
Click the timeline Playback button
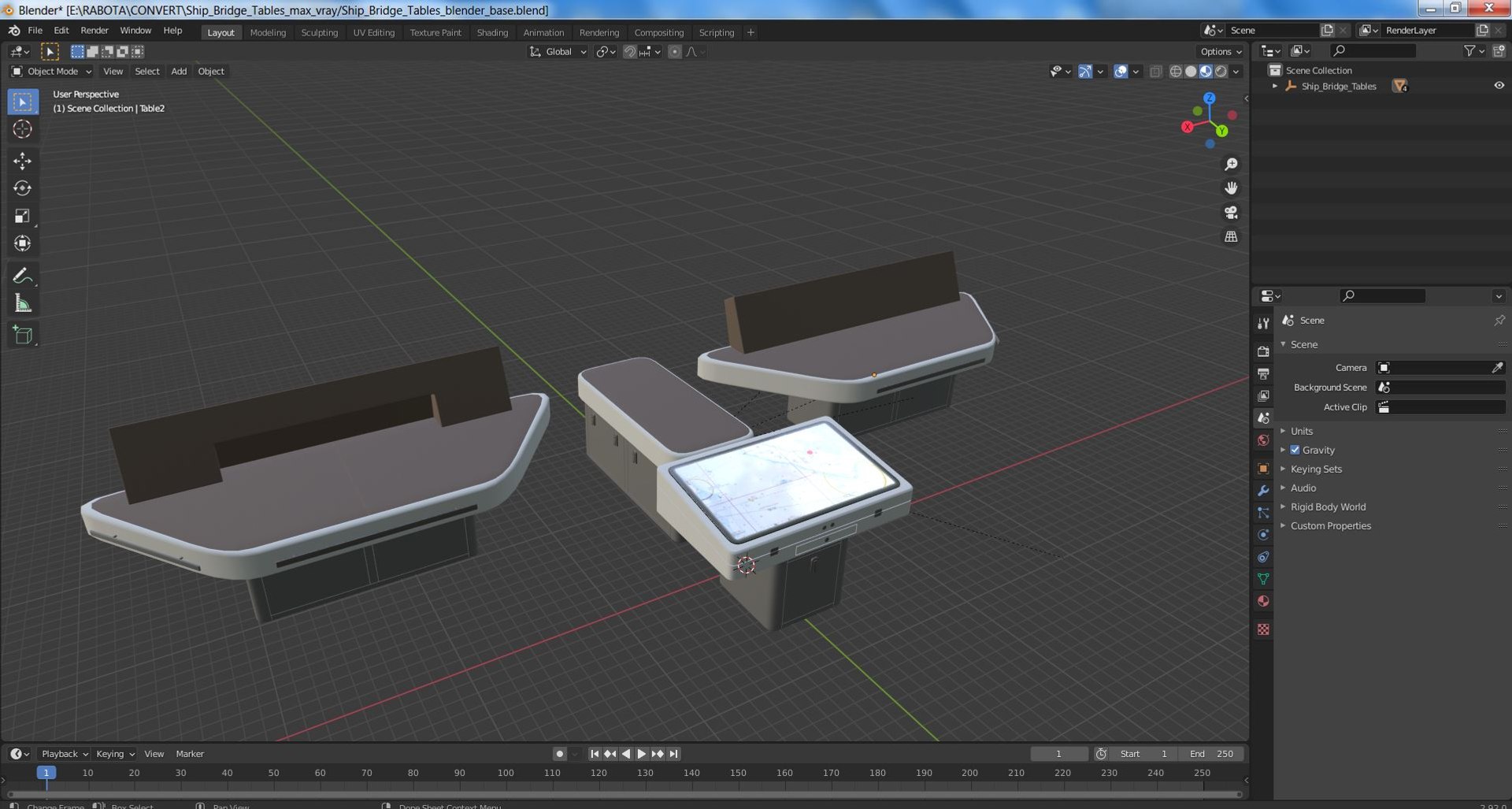click(65, 754)
